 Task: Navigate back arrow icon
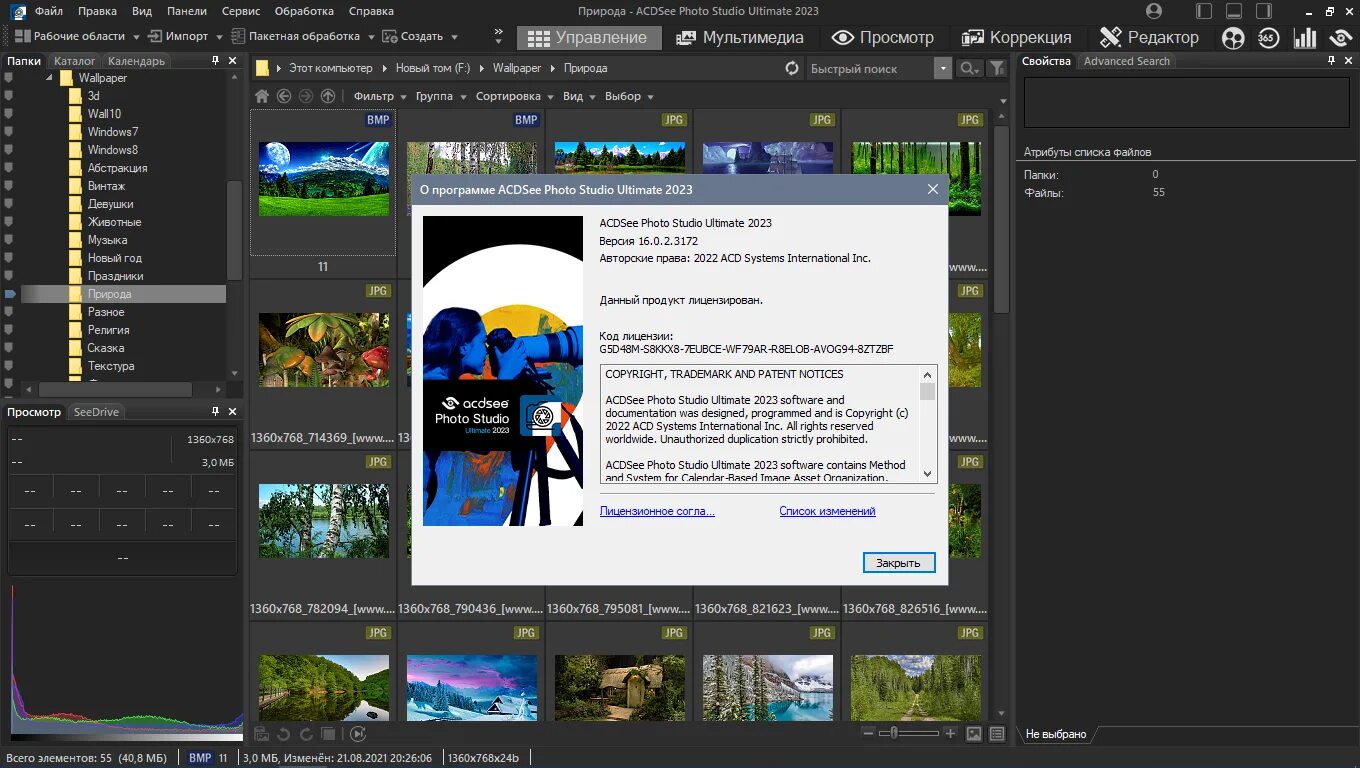pyautogui.click(x=284, y=96)
